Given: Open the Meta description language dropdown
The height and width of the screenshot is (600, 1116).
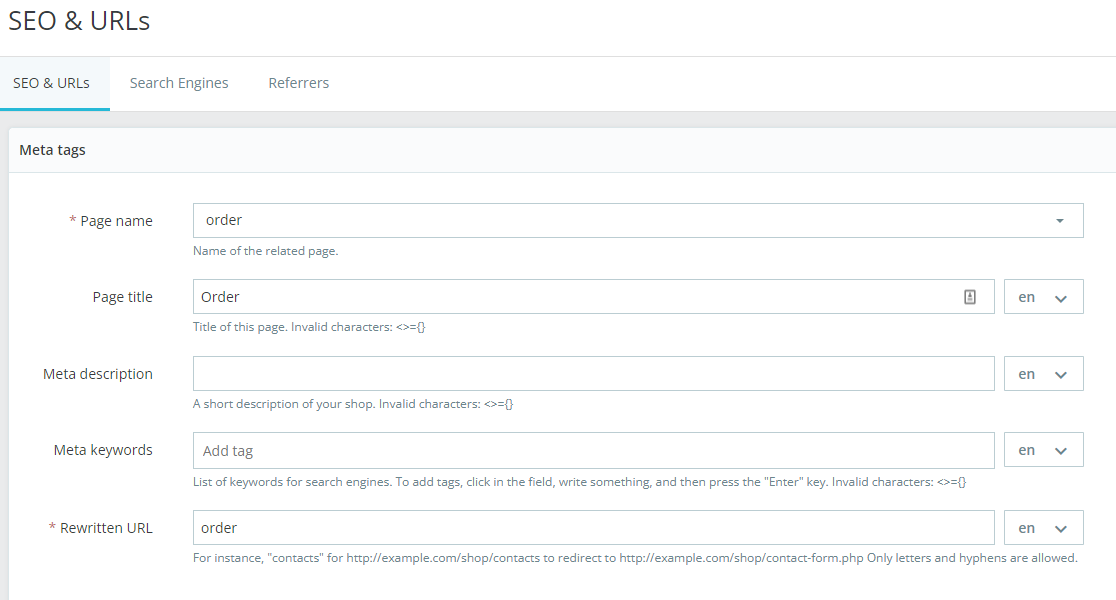Looking at the screenshot, I should 1043,374.
